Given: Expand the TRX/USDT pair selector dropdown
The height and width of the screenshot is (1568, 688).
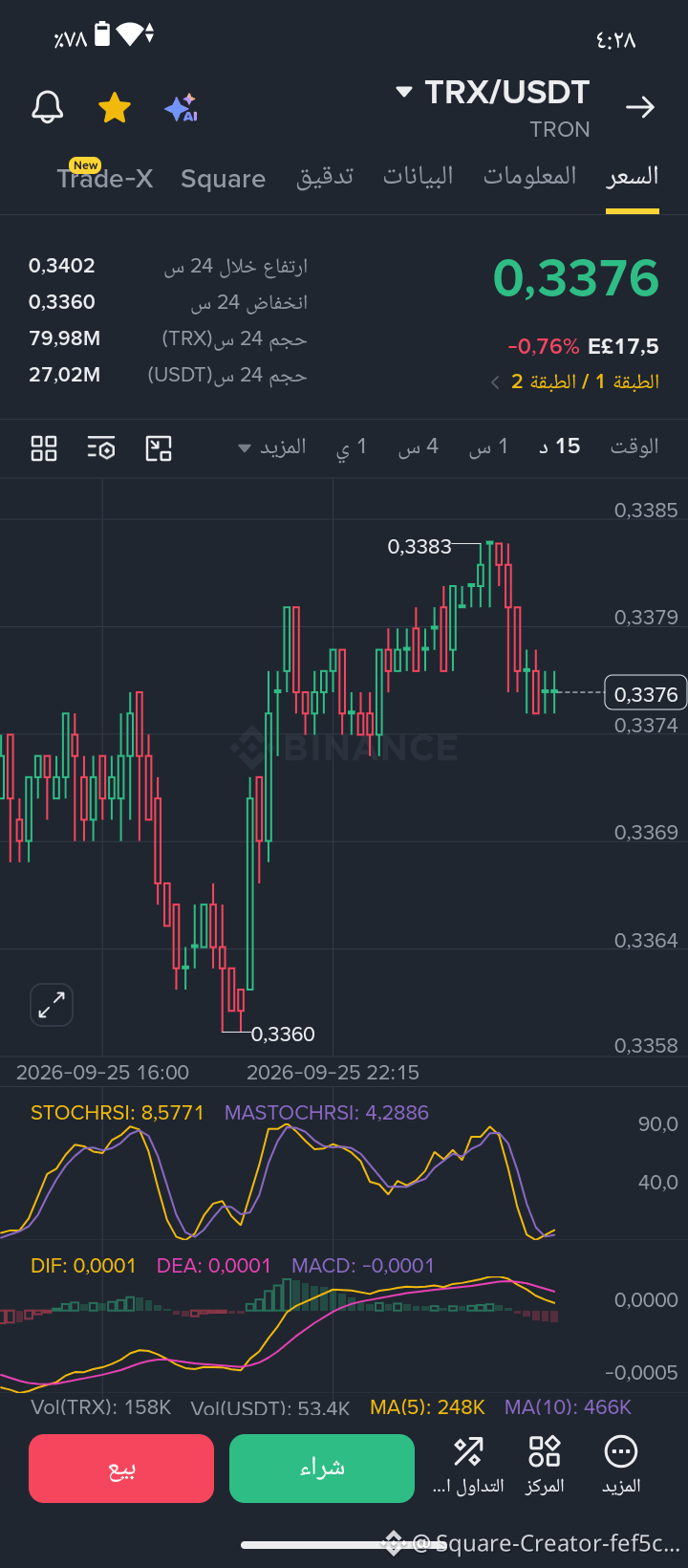Looking at the screenshot, I should (404, 93).
